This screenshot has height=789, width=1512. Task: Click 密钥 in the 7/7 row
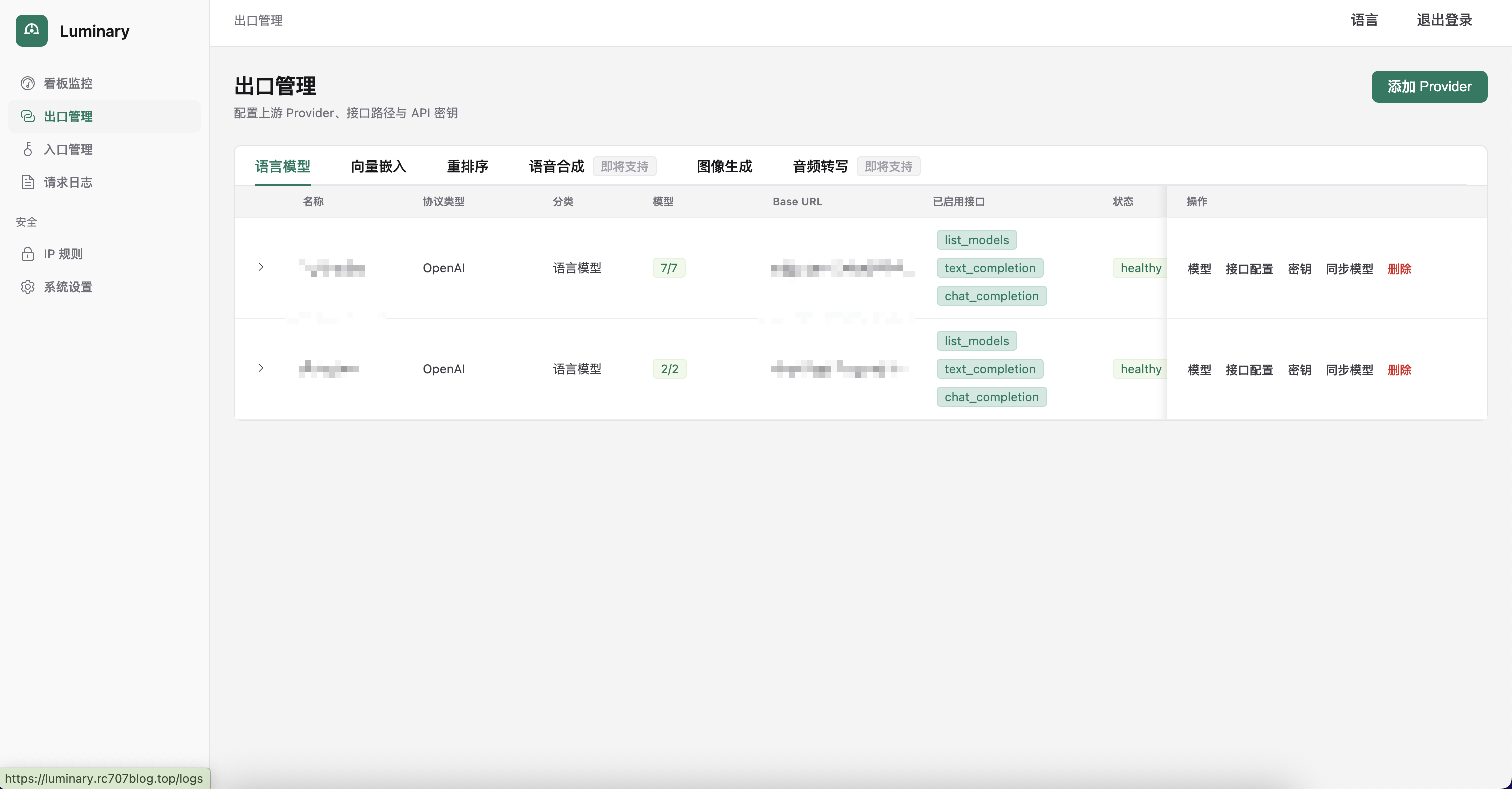[x=1299, y=269]
